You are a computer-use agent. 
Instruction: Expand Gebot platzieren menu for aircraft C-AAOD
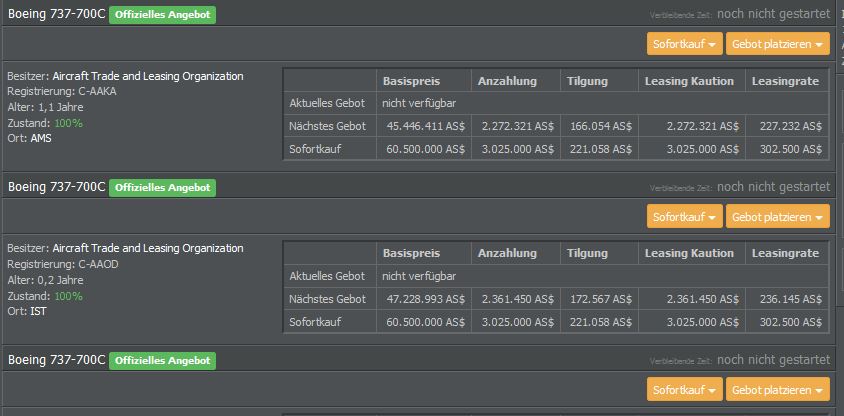point(777,216)
